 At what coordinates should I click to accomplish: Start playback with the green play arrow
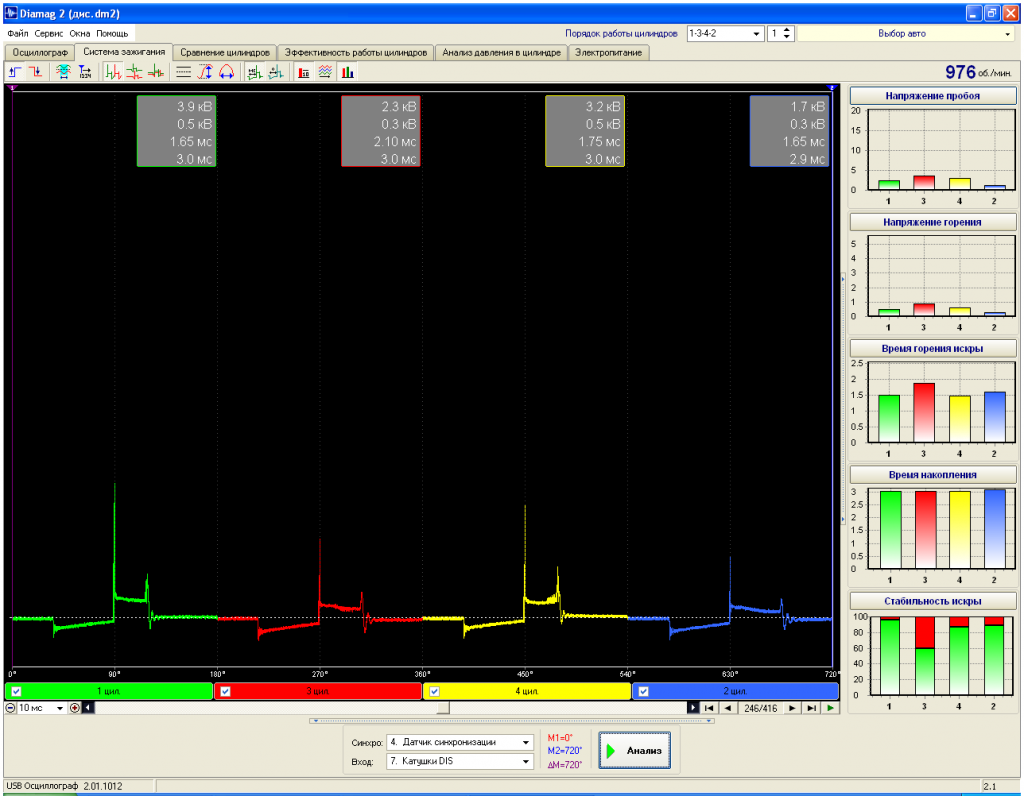pyautogui.click(x=830, y=708)
